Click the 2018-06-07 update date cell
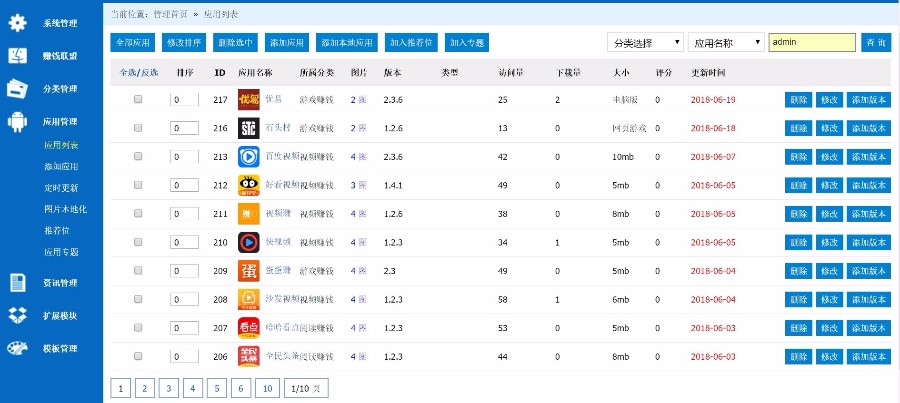Image resolution: width=900 pixels, height=403 pixels. click(x=713, y=157)
